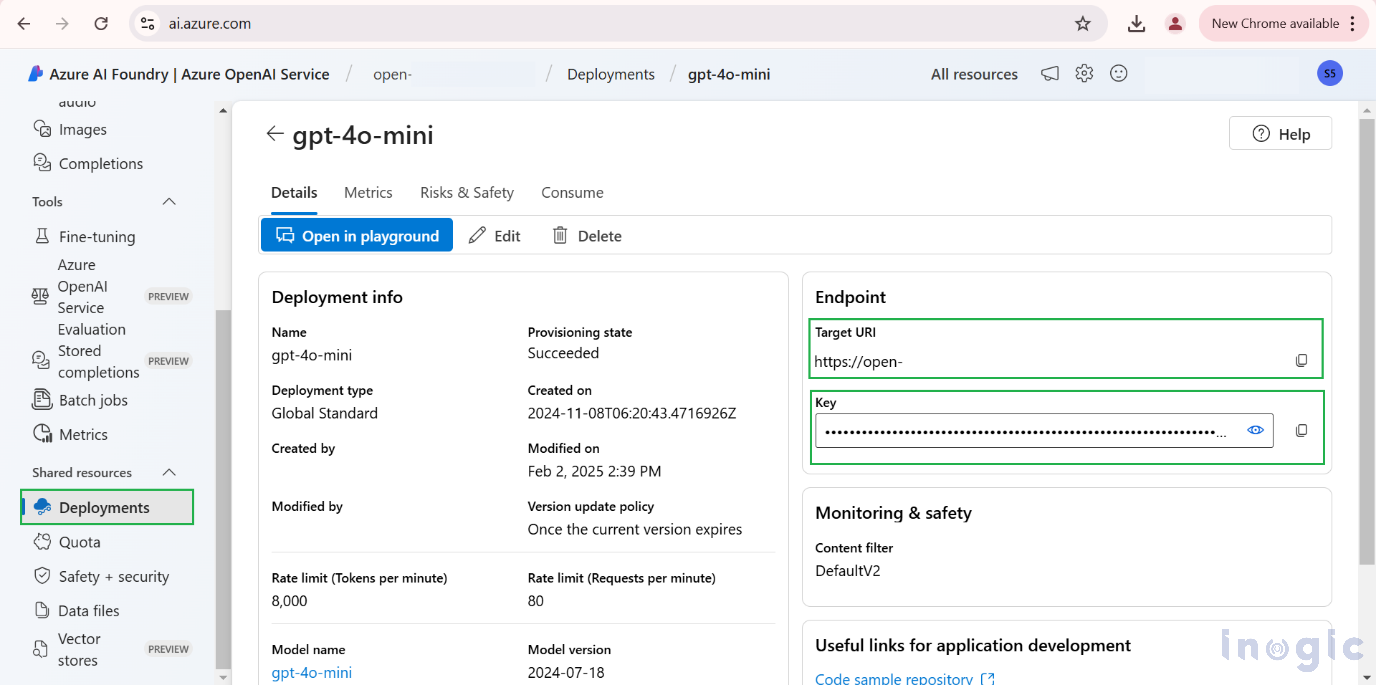Copy the Target URI to clipboard

[x=1301, y=361]
